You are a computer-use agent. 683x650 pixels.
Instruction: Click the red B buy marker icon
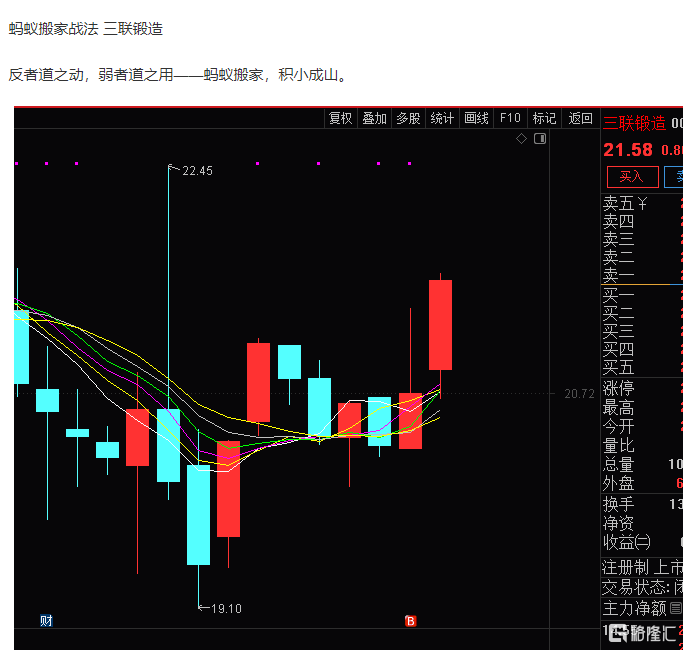pos(410,621)
